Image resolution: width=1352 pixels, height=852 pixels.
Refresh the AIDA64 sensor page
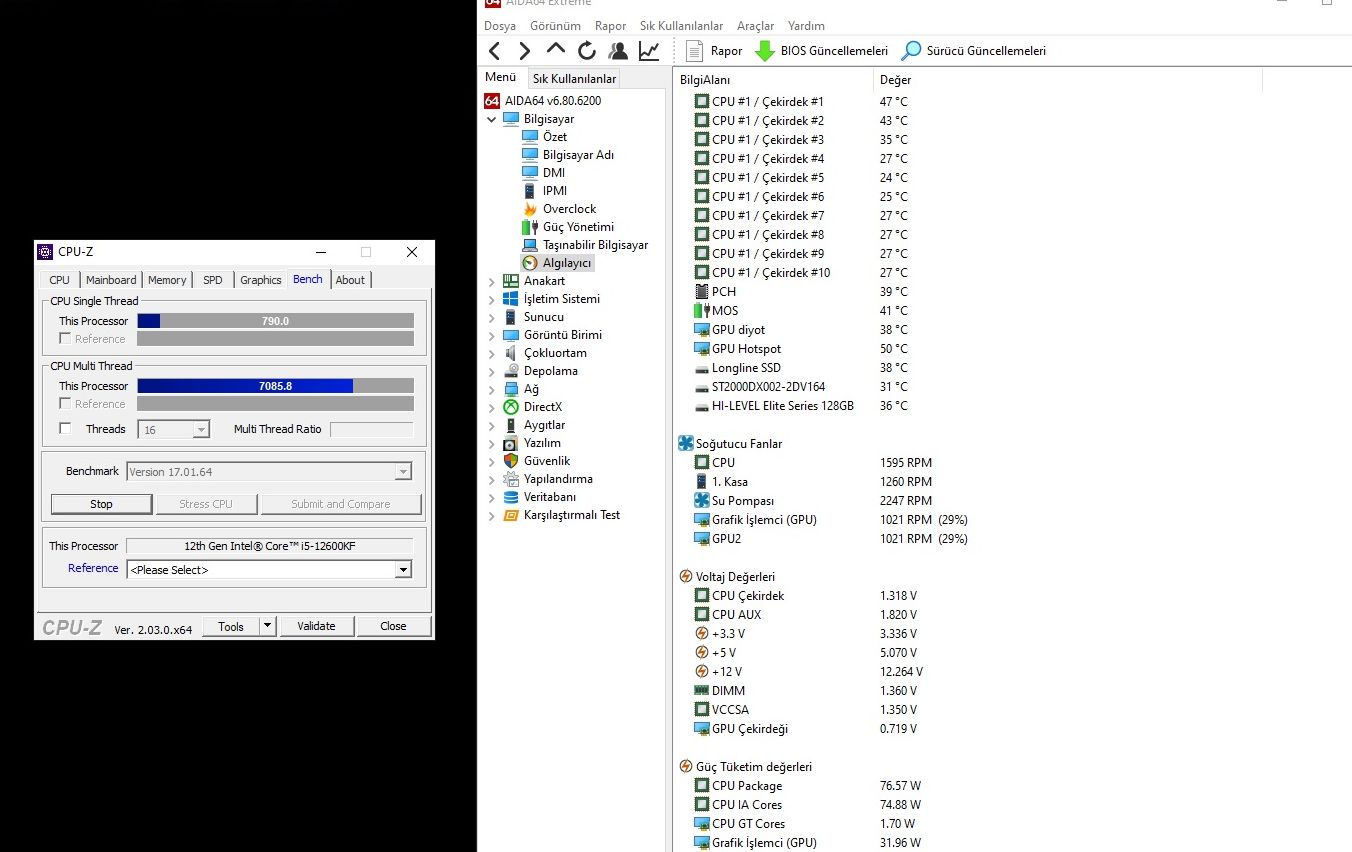[587, 51]
